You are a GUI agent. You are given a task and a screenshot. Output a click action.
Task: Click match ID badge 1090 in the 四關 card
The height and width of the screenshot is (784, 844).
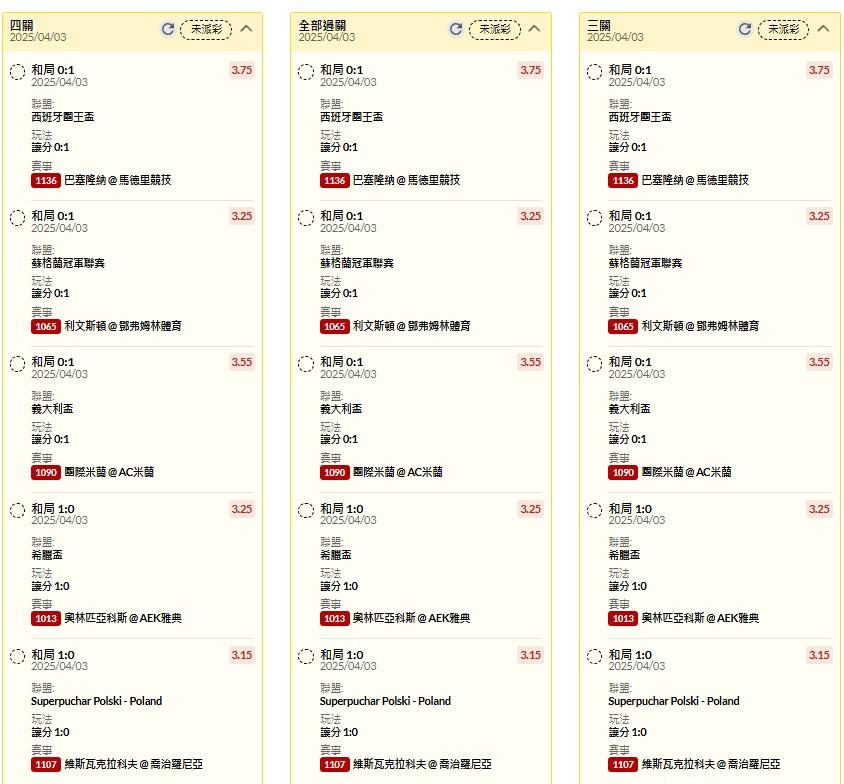[x=46, y=472]
